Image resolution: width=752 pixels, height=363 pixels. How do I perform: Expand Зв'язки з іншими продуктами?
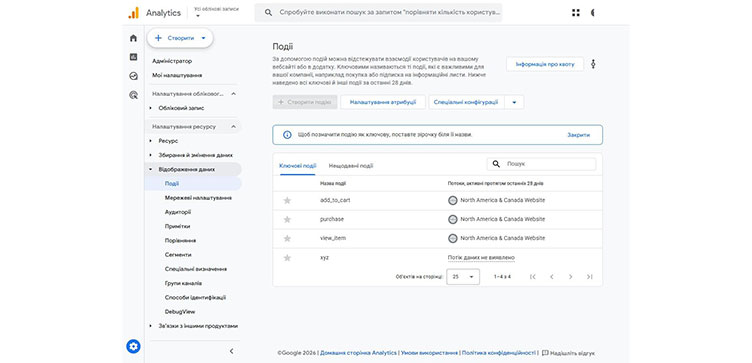click(151, 326)
